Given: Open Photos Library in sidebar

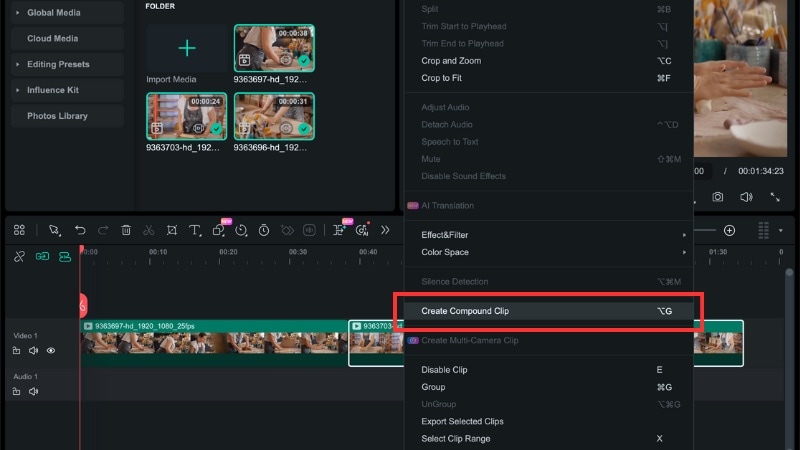Looking at the screenshot, I should pos(67,116).
